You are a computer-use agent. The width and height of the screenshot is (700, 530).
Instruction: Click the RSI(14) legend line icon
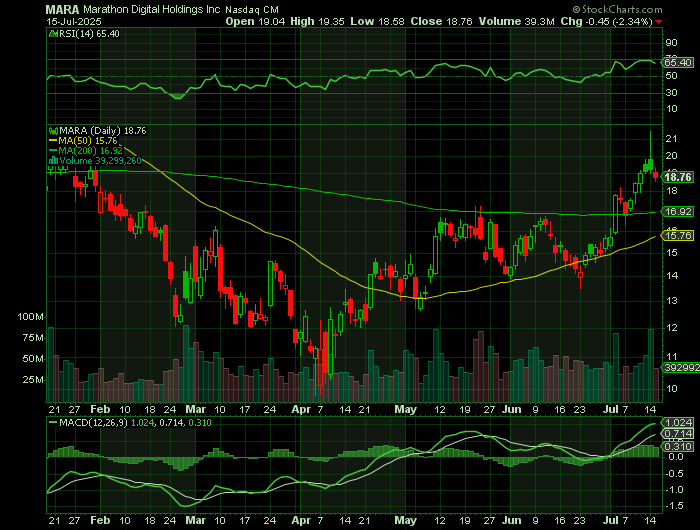53,33
